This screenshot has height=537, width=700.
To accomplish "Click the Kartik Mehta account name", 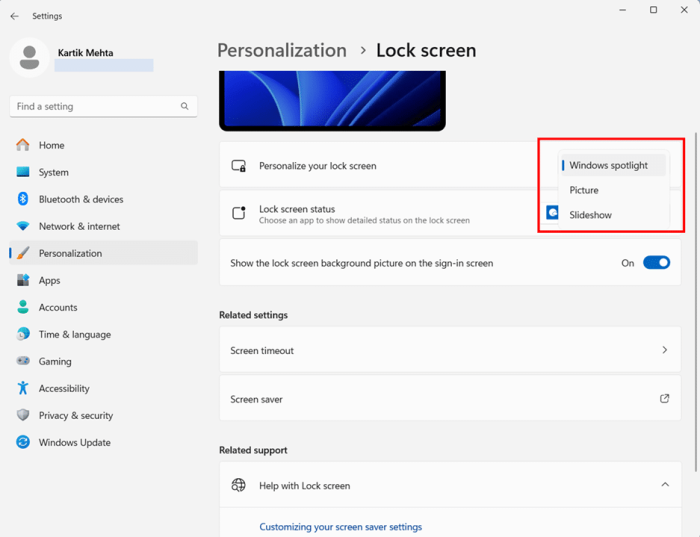I will [x=85, y=53].
